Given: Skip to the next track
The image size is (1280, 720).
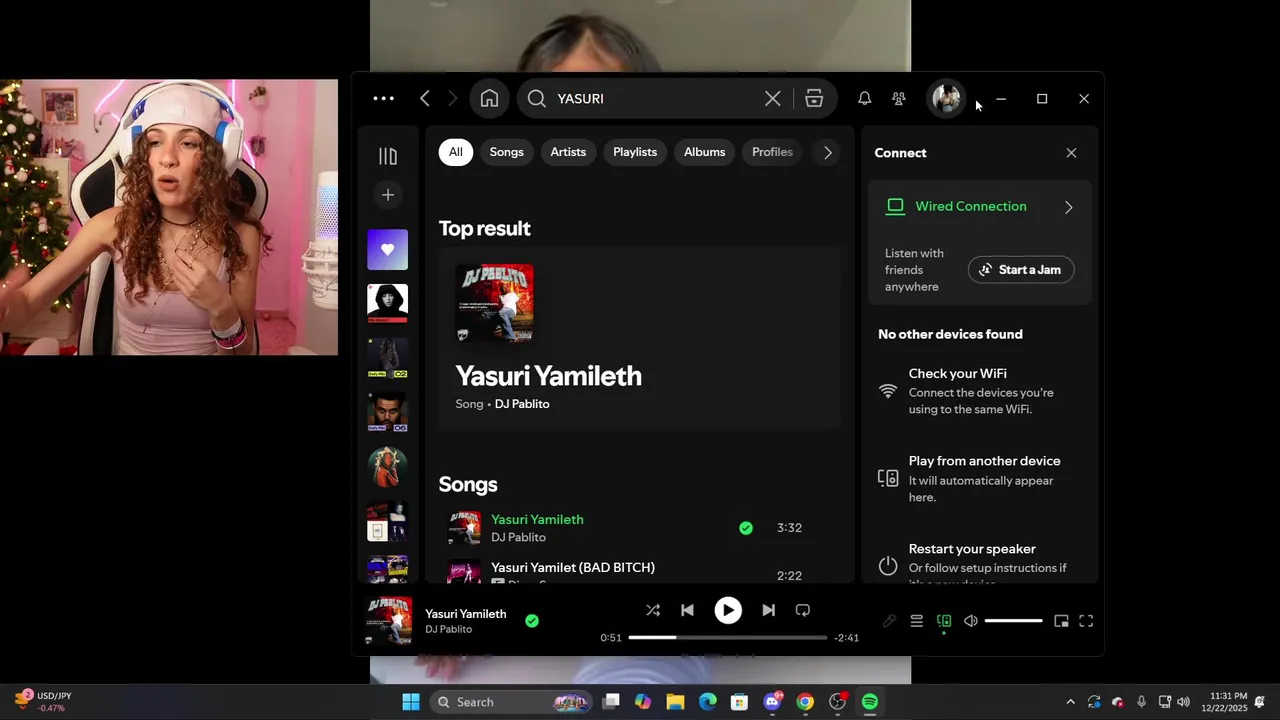Looking at the screenshot, I should click(x=768, y=610).
